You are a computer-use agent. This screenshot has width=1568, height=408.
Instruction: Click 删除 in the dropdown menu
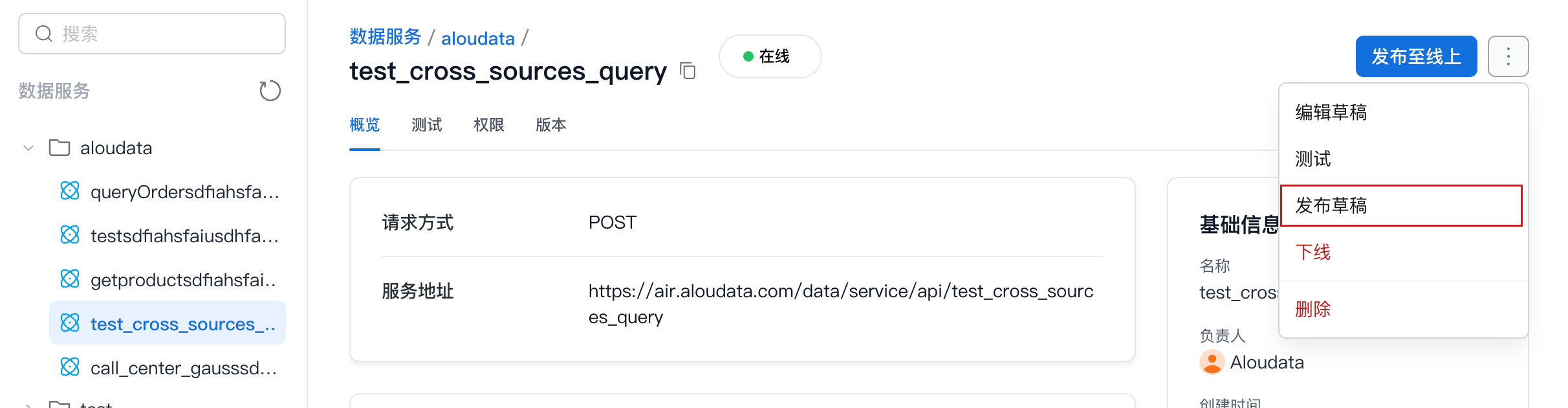tap(1313, 310)
